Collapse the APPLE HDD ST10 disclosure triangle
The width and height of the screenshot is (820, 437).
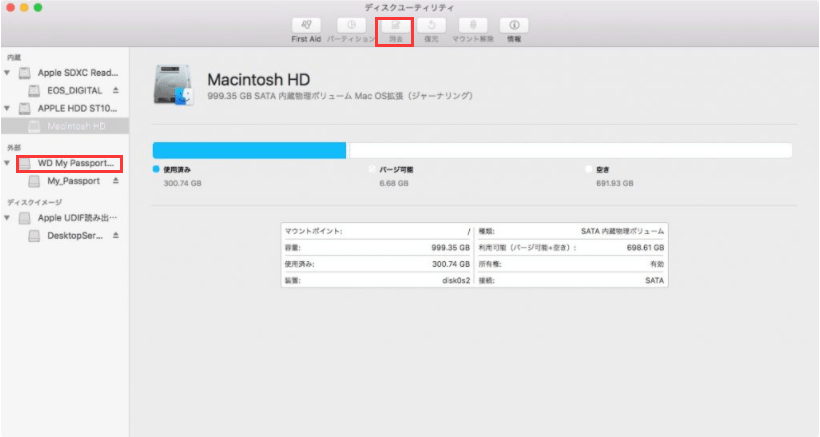[9, 109]
